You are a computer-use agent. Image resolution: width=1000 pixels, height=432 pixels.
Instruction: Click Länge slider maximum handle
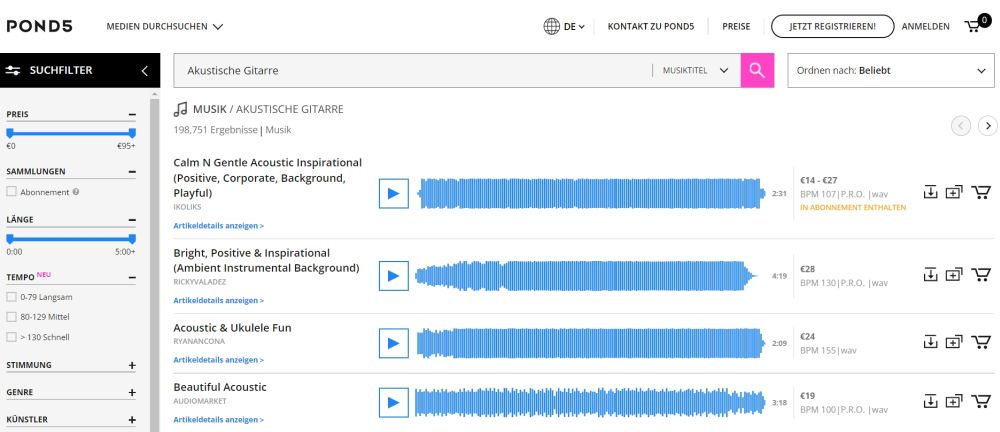(132, 239)
